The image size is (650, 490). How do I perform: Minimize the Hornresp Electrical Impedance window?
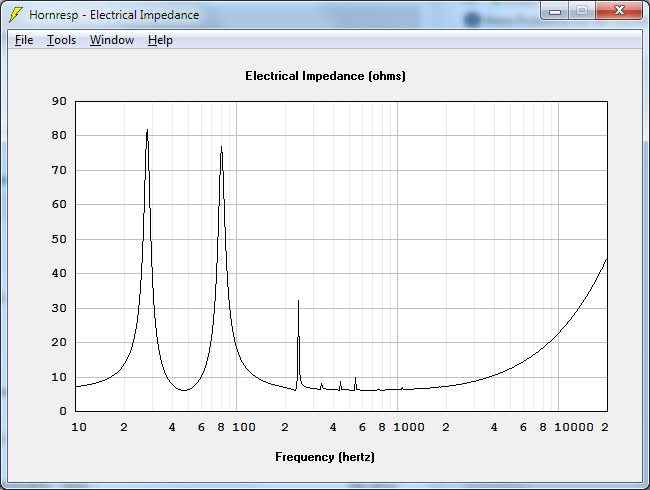pyautogui.click(x=555, y=11)
